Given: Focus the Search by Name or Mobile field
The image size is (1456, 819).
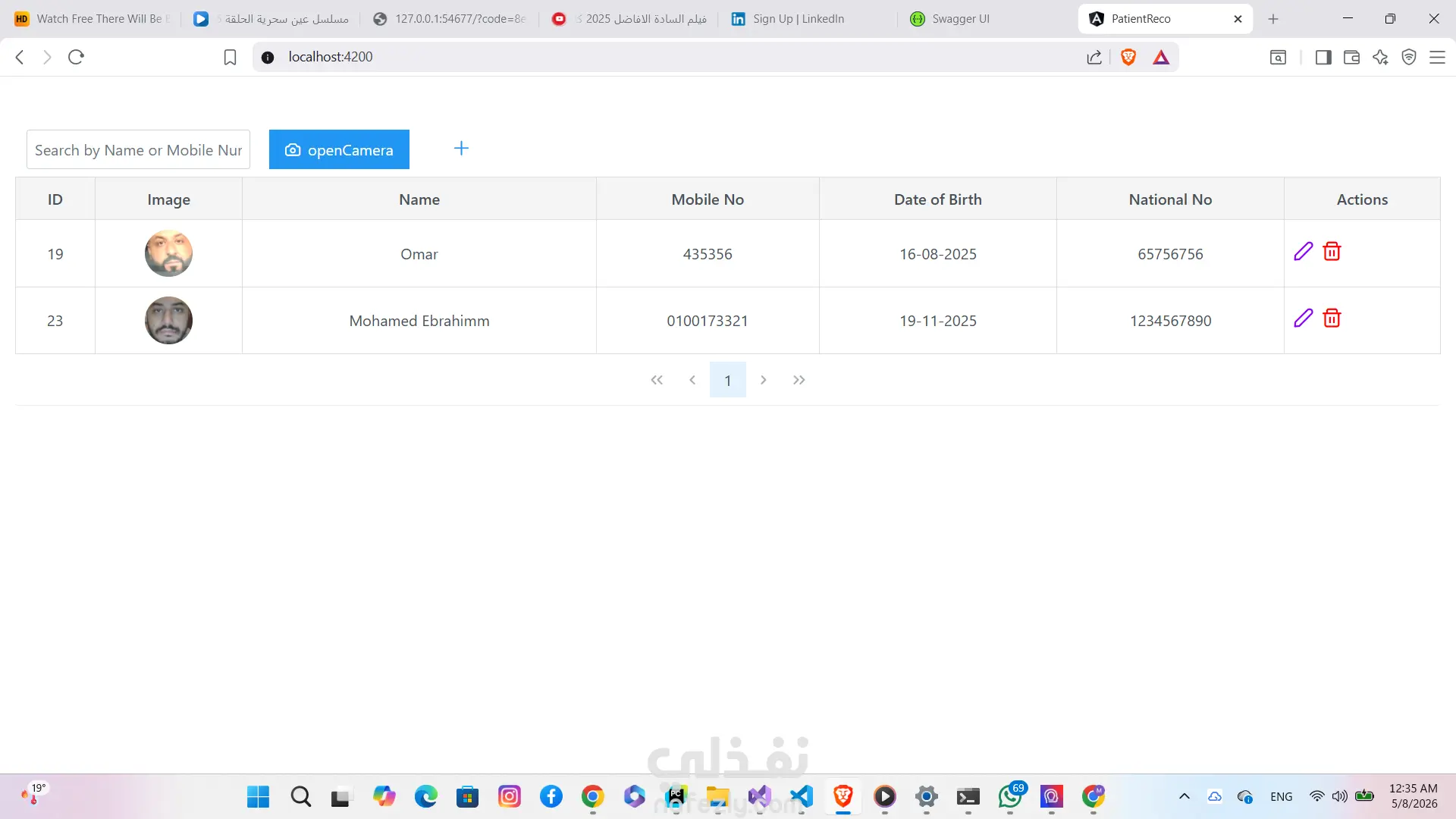Looking at the screenshot, I should (138, 149).
